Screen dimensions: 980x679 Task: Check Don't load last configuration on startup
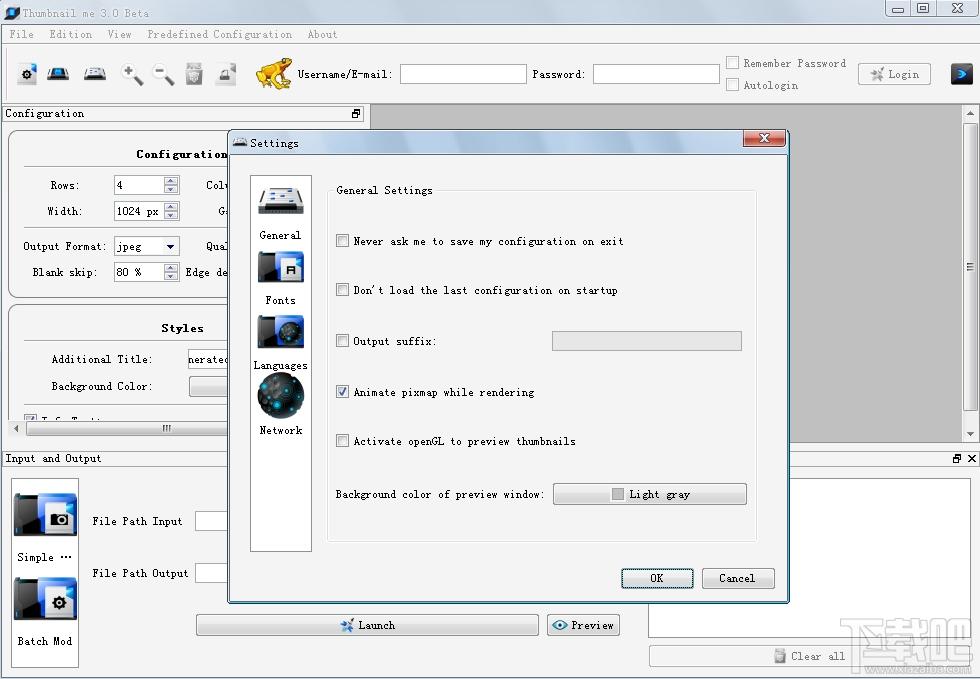[342, 289]
